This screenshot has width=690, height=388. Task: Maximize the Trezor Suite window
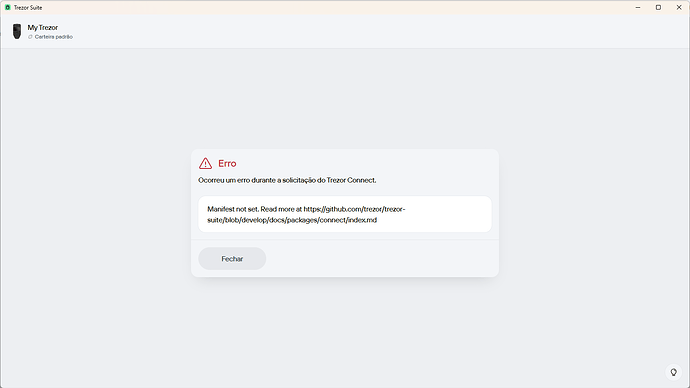pyautogui.click(x=658, y=7)
